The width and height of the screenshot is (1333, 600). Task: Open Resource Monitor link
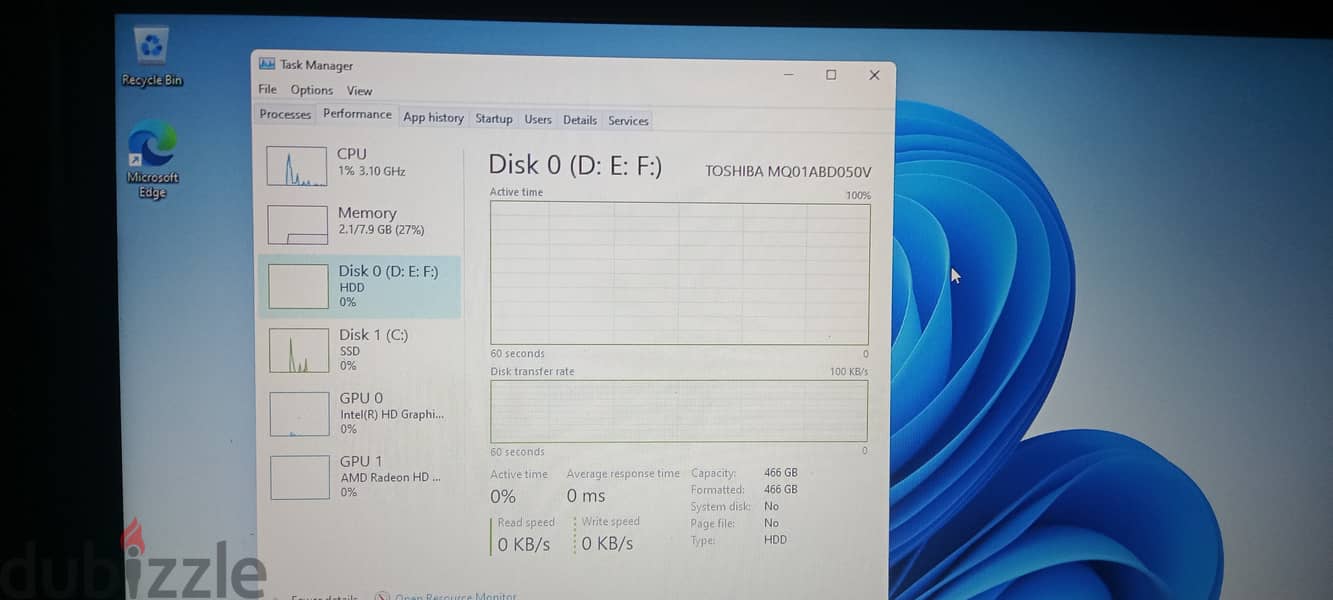(455, 597)
